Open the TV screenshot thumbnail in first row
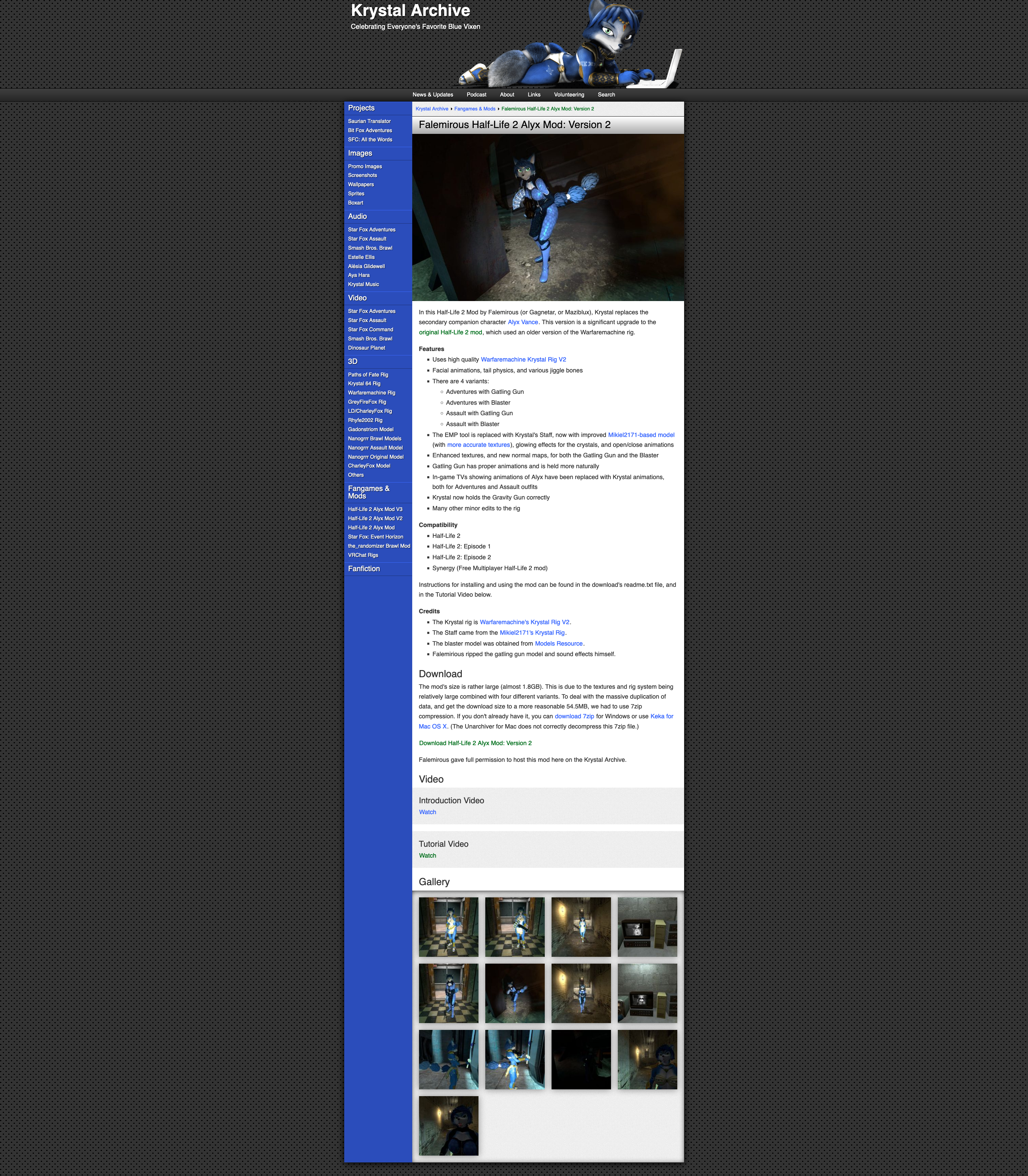 pyautogui.click(x=647, y=927)
